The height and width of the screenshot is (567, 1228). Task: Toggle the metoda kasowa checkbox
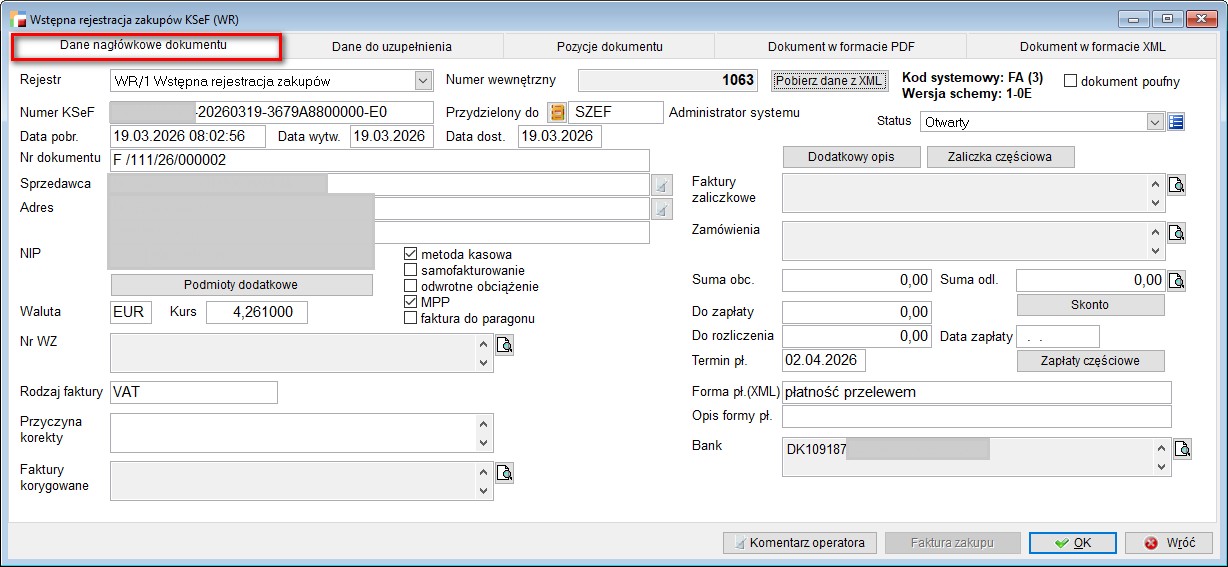pos(410,254)
